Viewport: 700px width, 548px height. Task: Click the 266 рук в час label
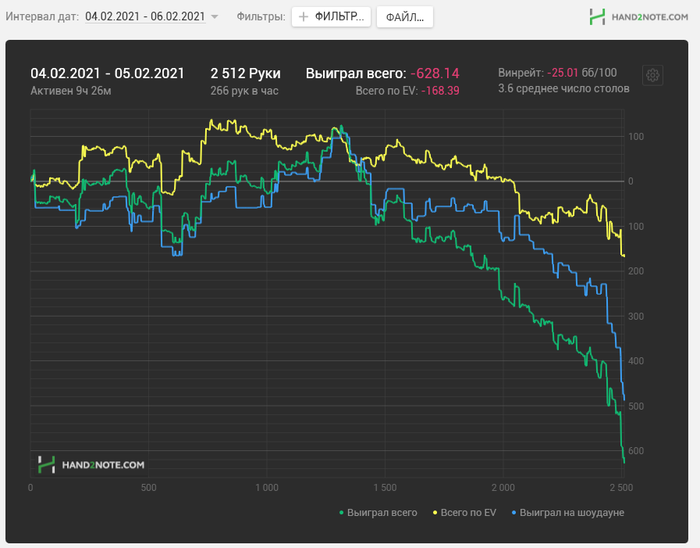[244, 91]
